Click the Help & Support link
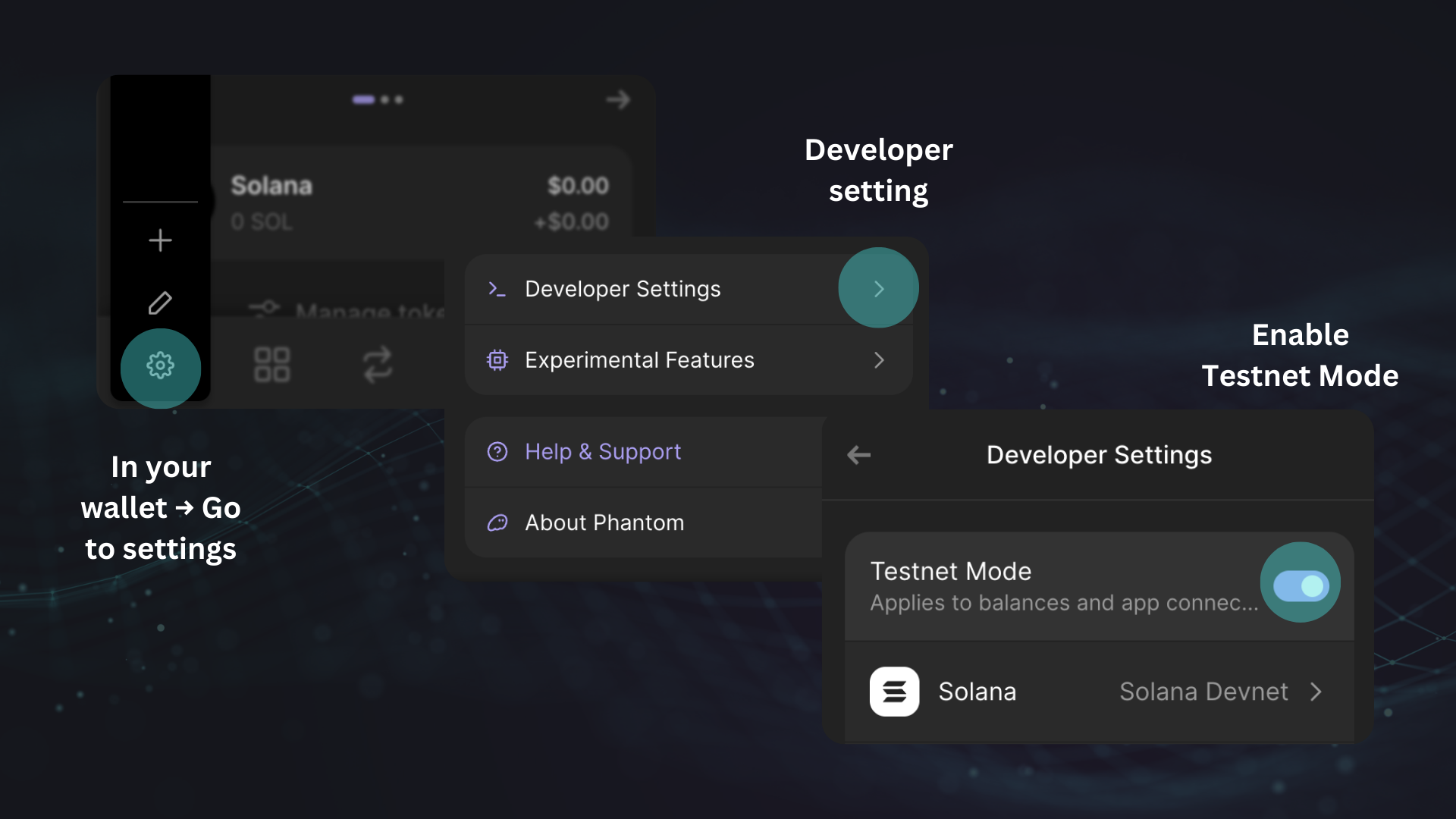The width and height of the screenshot is (1456, 819). [603, 452]
